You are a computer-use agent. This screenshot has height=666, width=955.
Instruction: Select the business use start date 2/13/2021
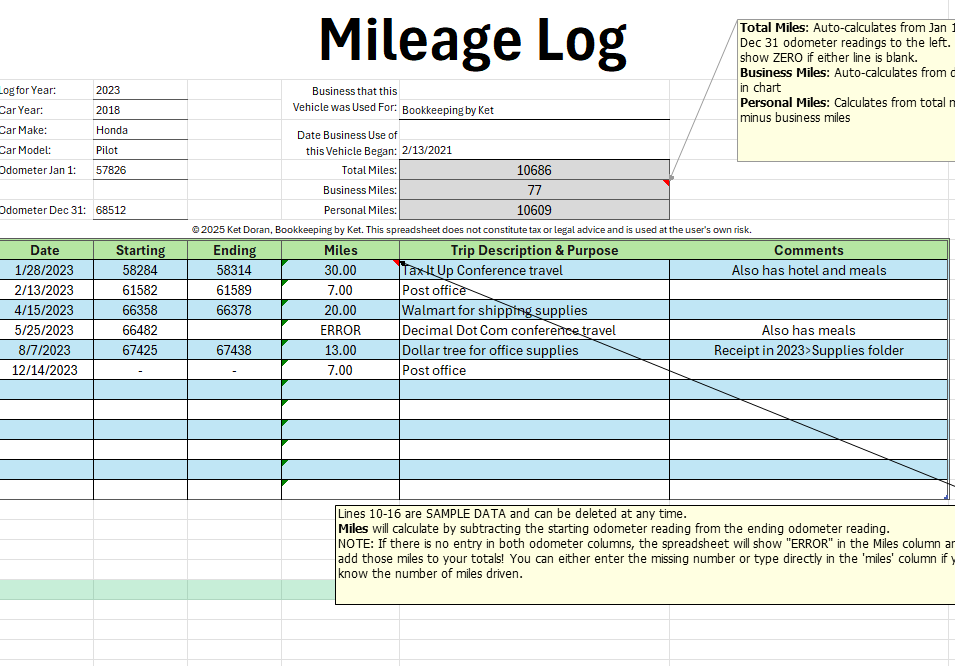[534, 150]
